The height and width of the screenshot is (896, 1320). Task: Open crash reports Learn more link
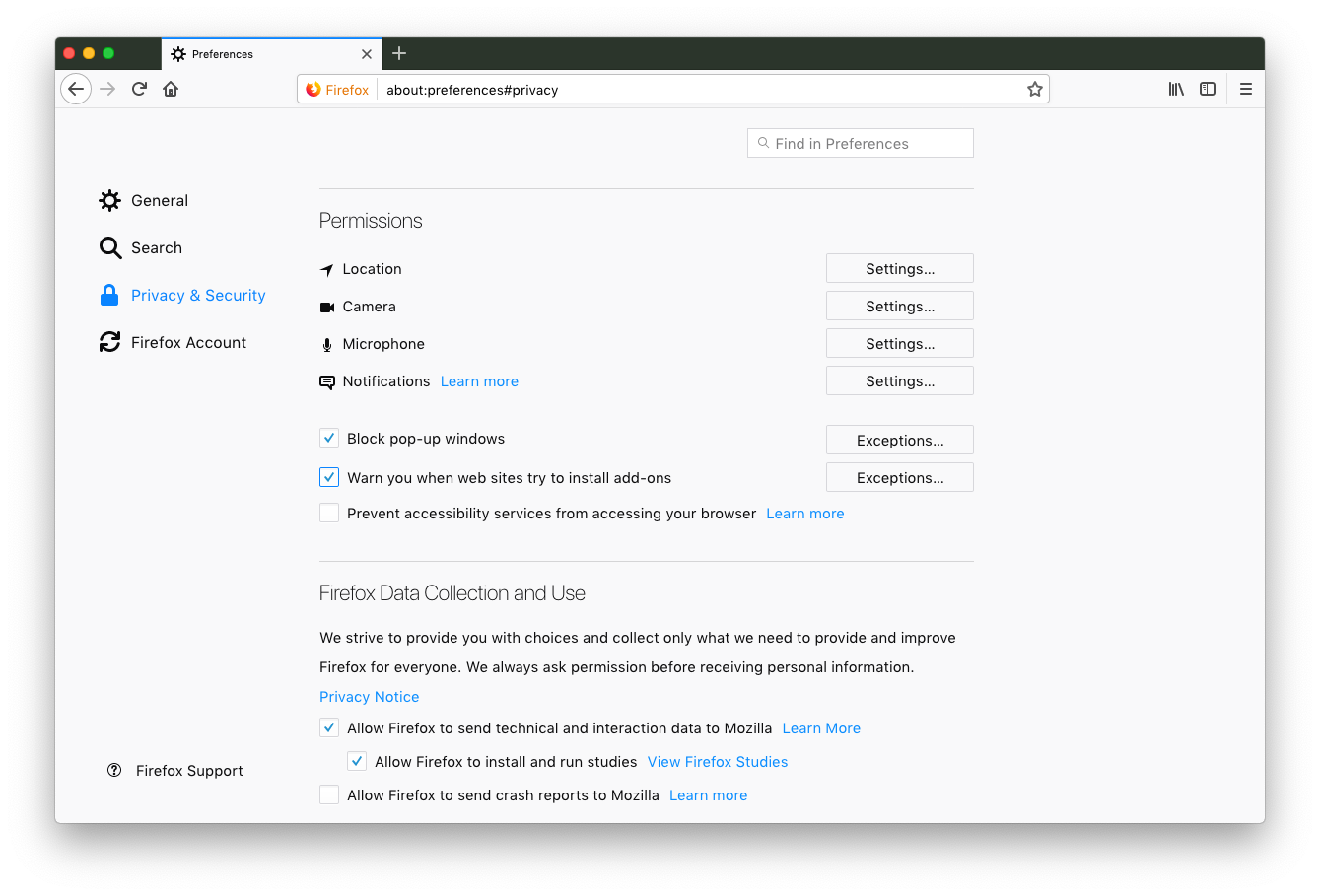pos(709,795)
